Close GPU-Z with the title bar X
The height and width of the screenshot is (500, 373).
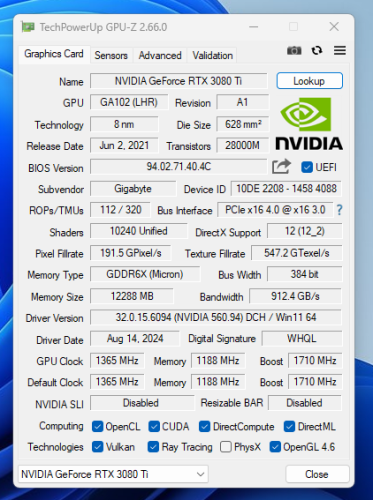point(334,27)
